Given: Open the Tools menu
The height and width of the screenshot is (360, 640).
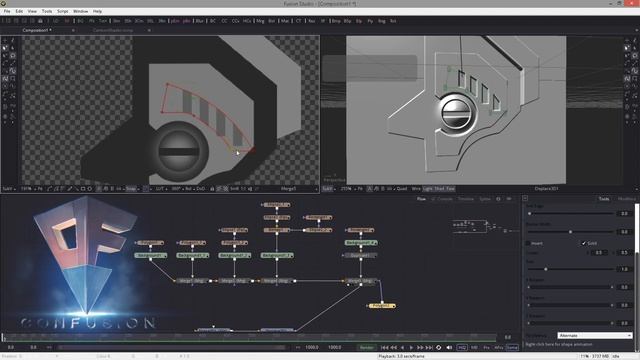Looking at the screenshot, I should 47,11.
